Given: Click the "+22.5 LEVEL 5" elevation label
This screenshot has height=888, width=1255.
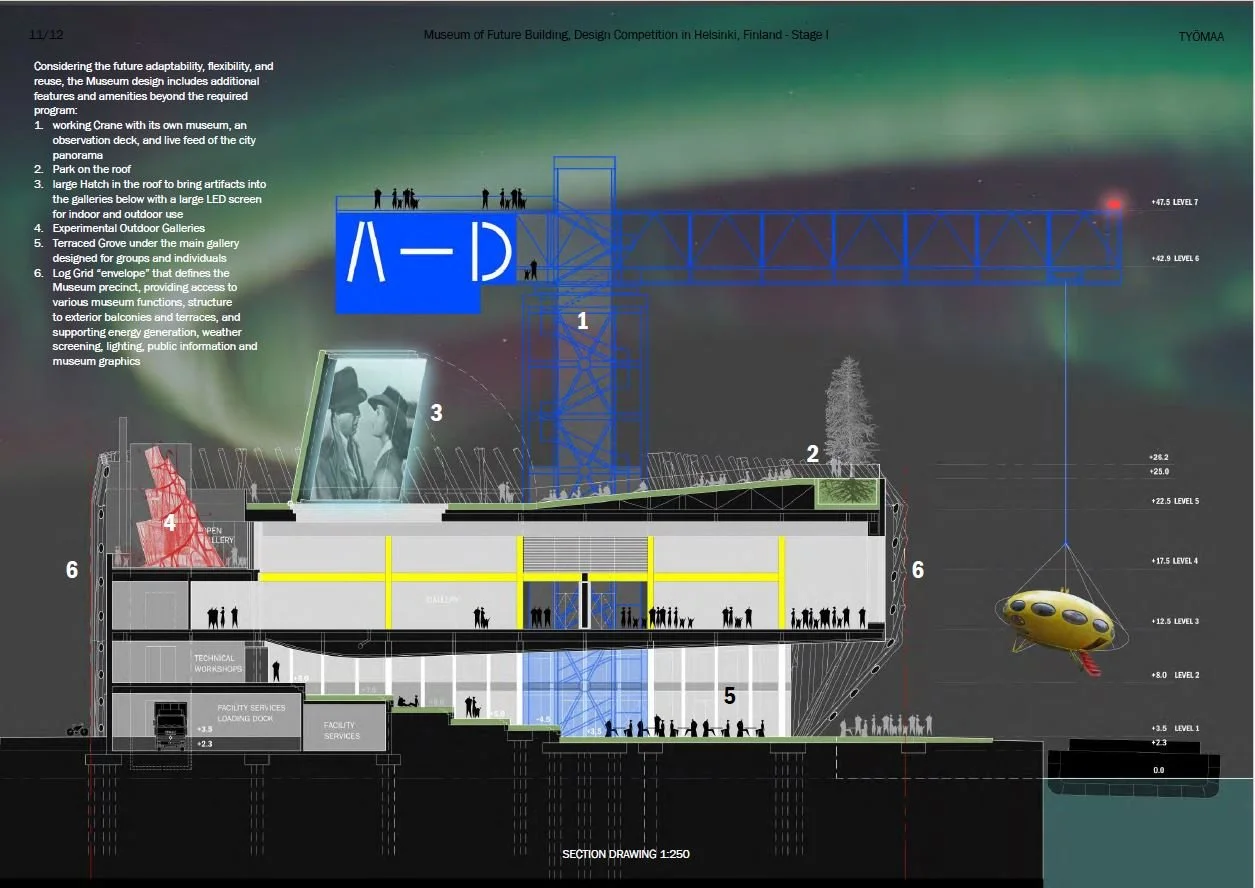Looking at the screenshot, I should [1175, 501].
